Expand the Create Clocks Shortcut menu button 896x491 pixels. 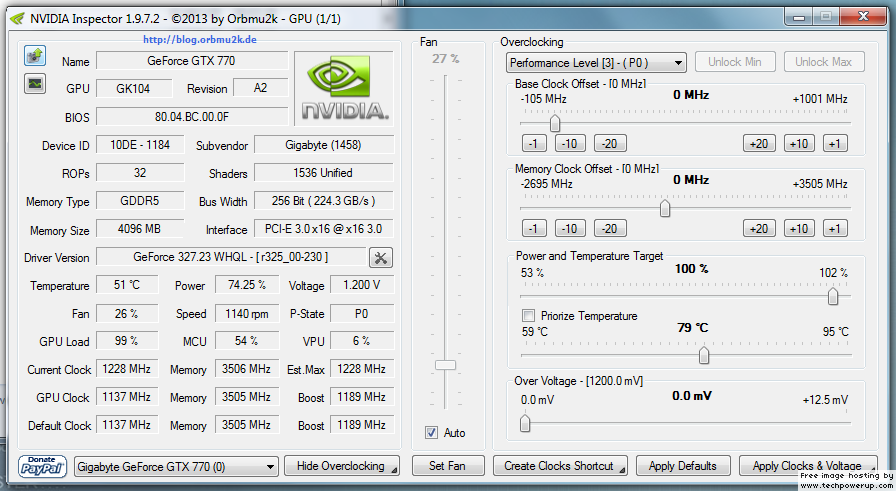(x=559, y=466)
